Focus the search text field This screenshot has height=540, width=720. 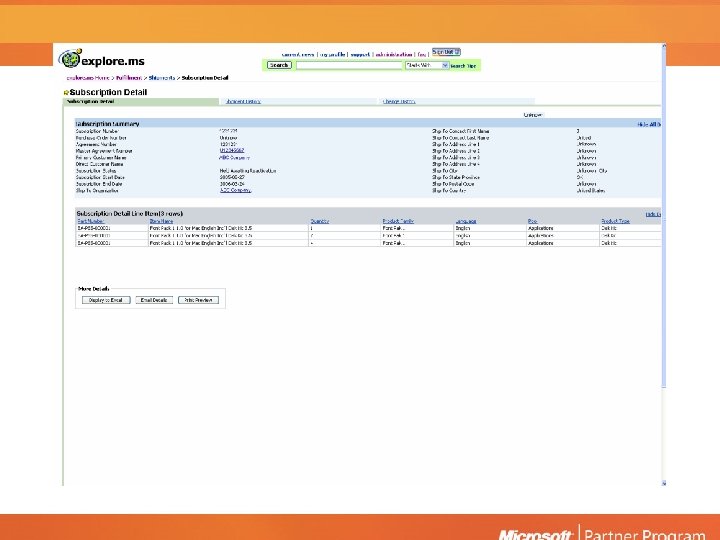[349, 66]
